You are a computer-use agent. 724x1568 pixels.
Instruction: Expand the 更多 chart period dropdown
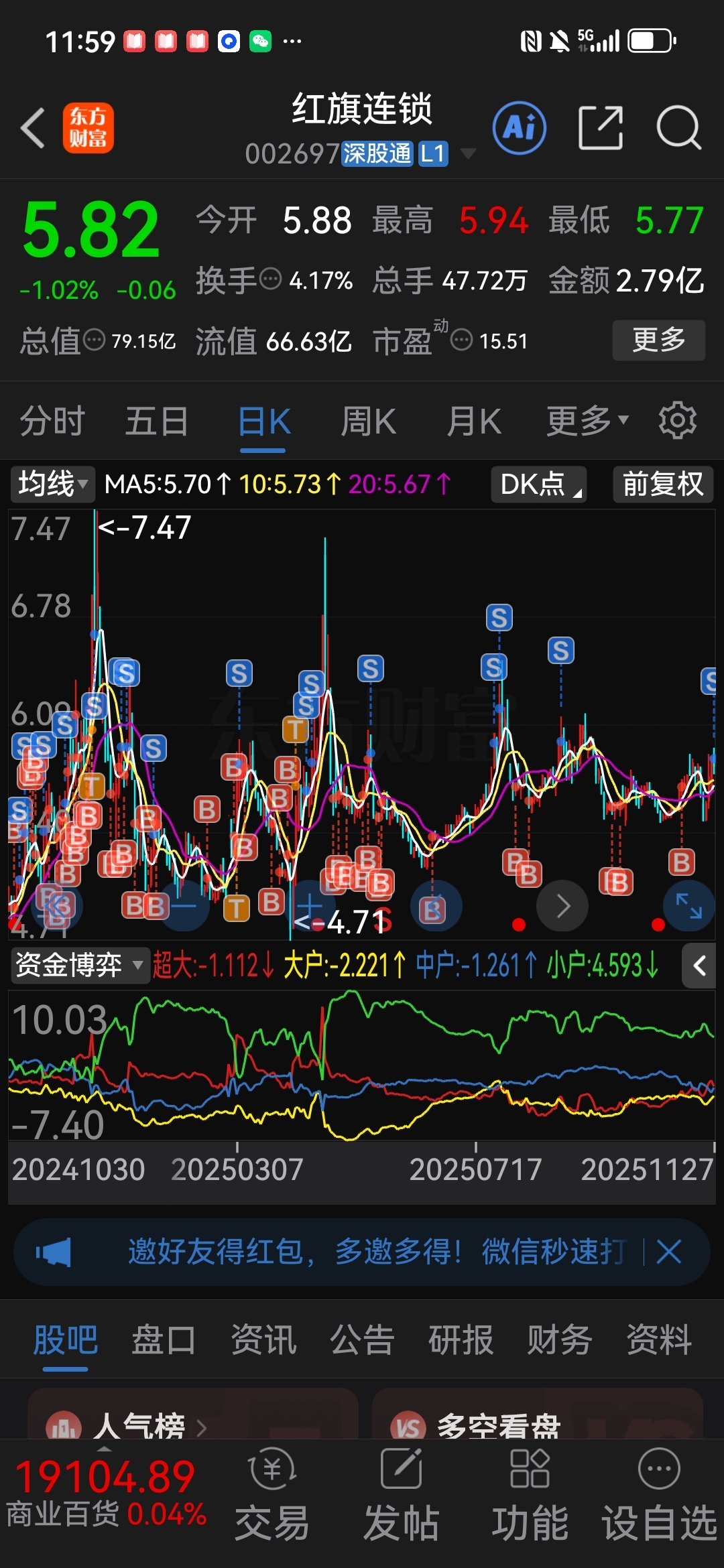point(588,421)
